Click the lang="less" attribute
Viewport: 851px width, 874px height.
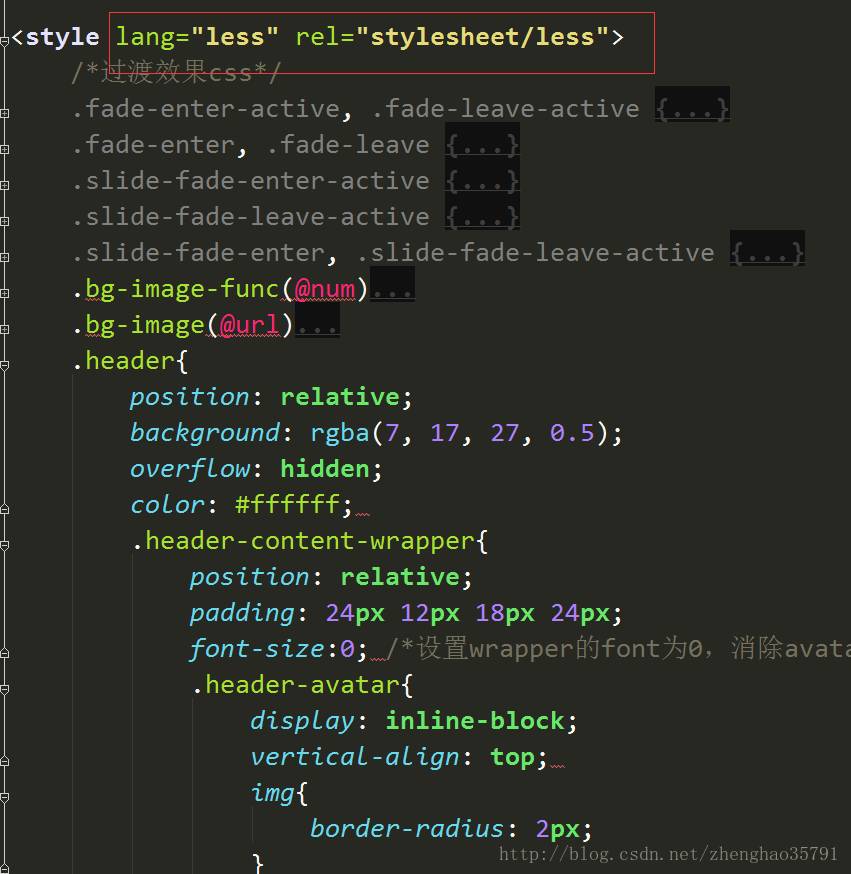[197, 37]
